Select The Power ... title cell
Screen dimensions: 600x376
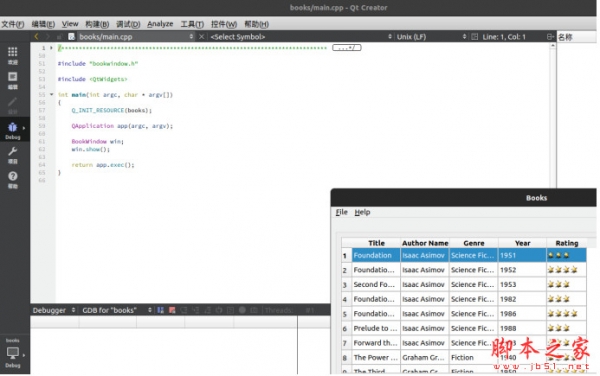tap(376, 358)
